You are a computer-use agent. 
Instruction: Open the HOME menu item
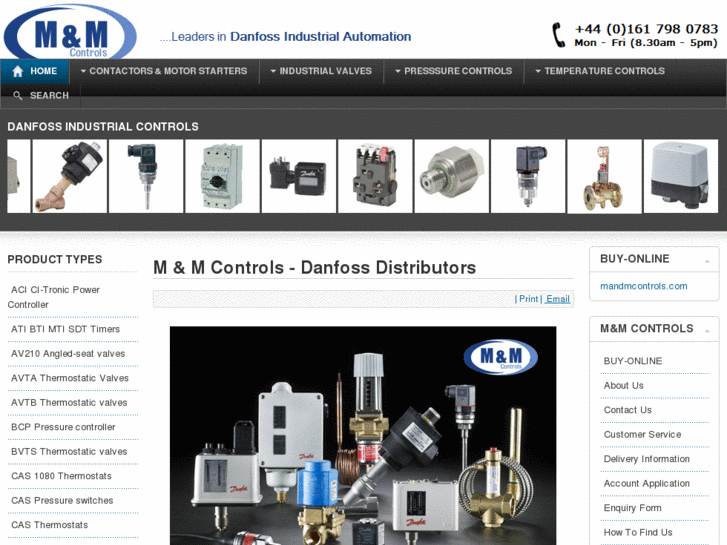coord(35,71)
